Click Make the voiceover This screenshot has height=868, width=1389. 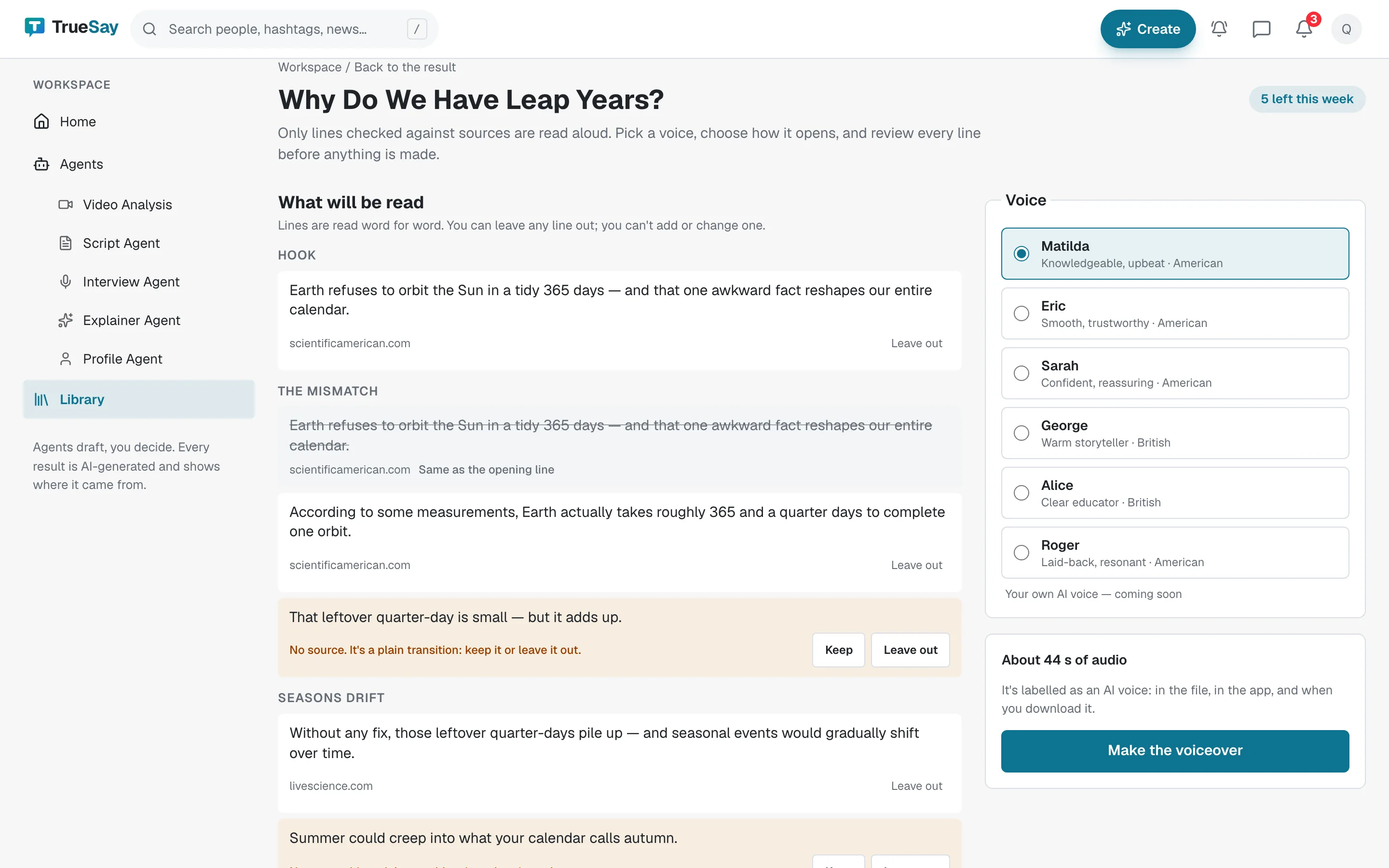(x=1175, y=751)
